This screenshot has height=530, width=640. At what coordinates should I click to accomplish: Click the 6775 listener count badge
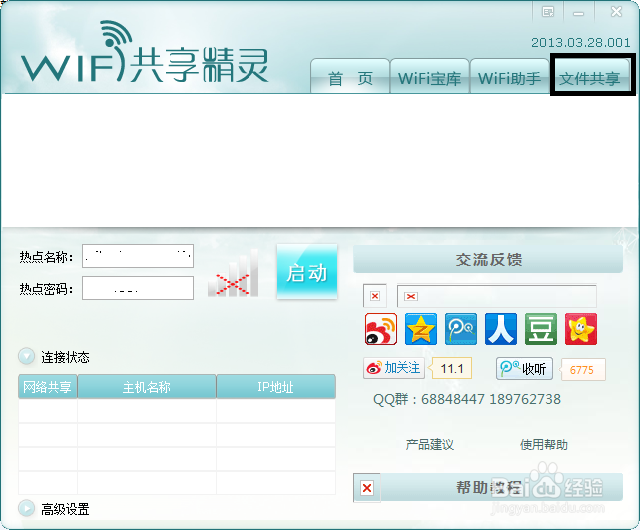[x=582, y=370]
